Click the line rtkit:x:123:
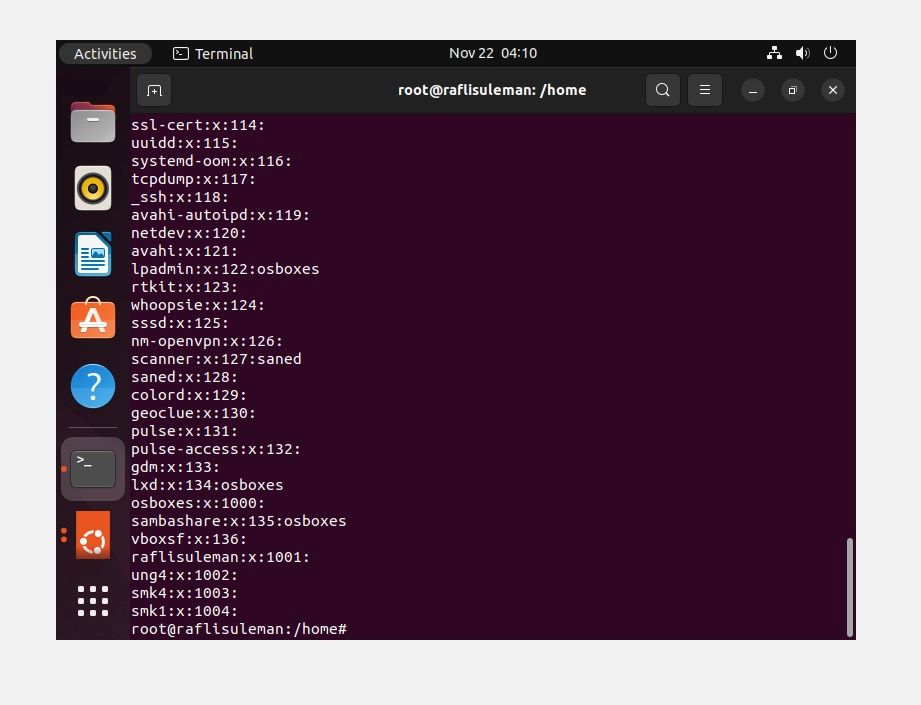921x705 pixels. click(184, 287)
